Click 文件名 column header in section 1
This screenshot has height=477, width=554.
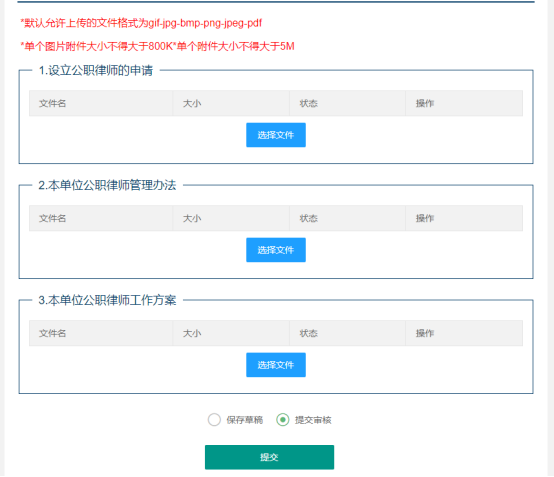pyautogui.click(x=52, y=104)
